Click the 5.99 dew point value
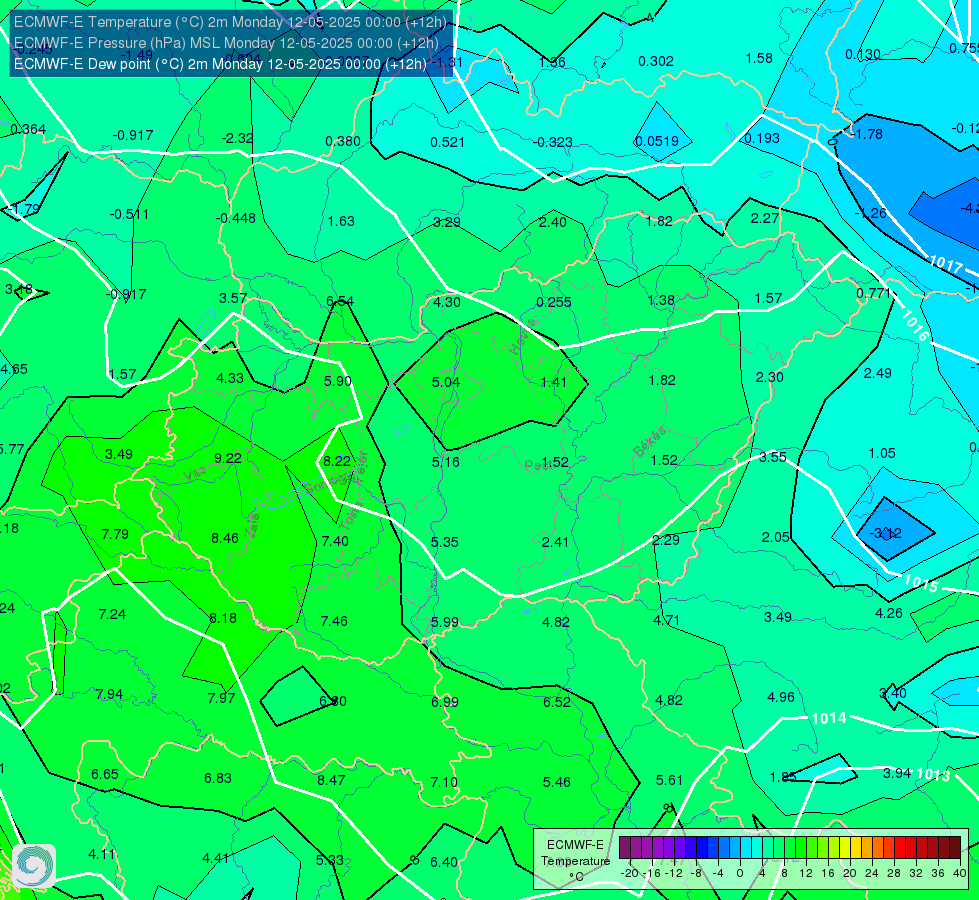 [x=445, y=622]
